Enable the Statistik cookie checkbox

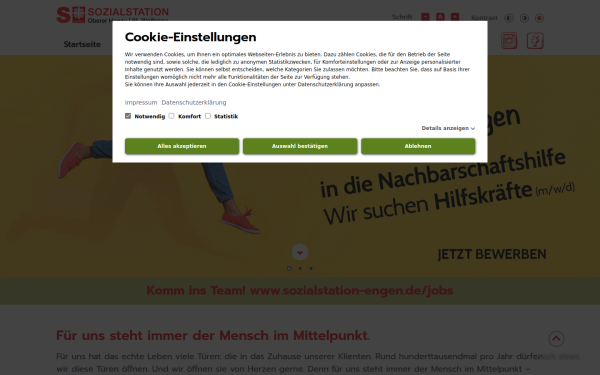208,116
